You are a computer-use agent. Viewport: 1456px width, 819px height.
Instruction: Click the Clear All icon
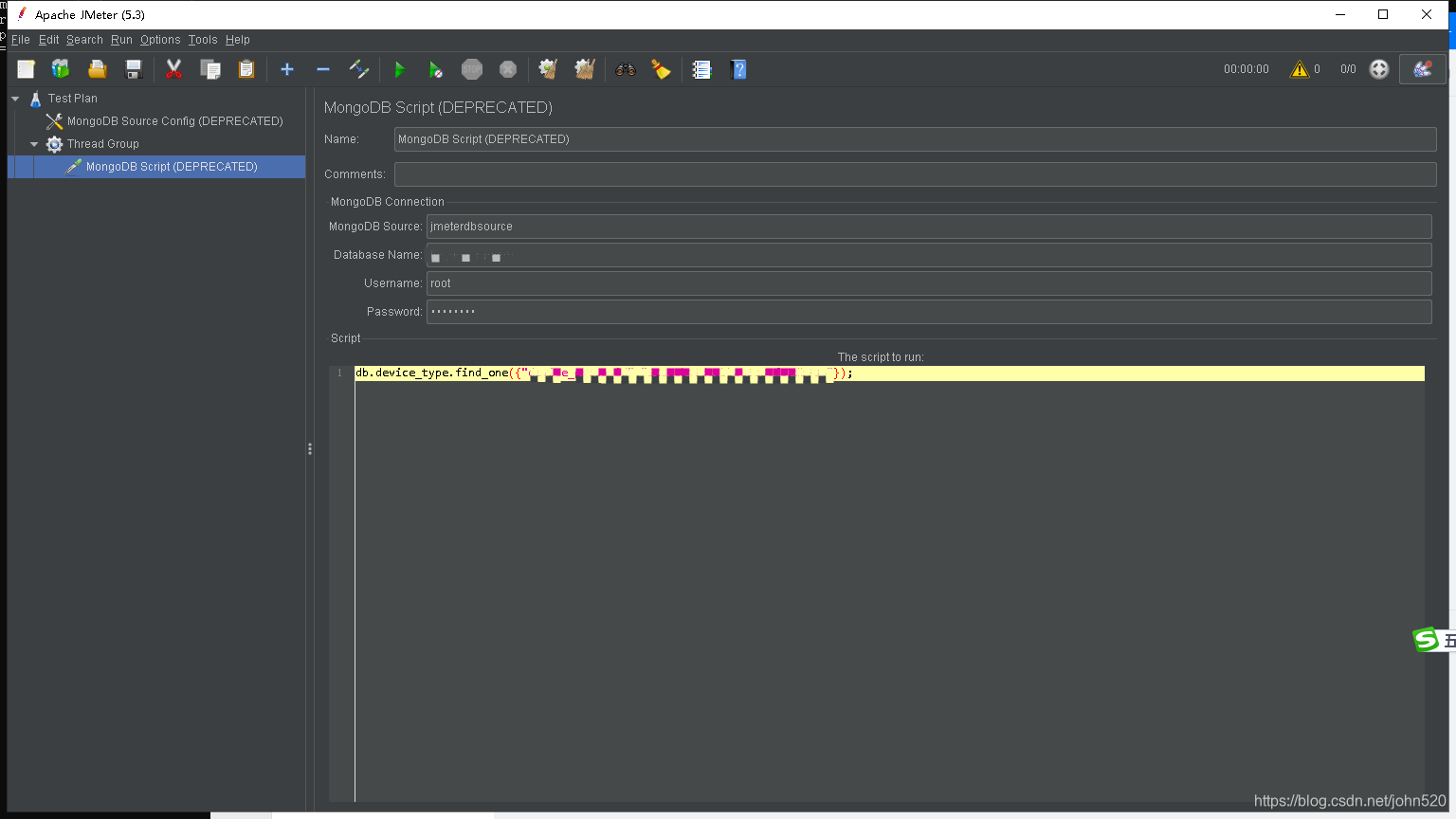click(x=585, y=69)
